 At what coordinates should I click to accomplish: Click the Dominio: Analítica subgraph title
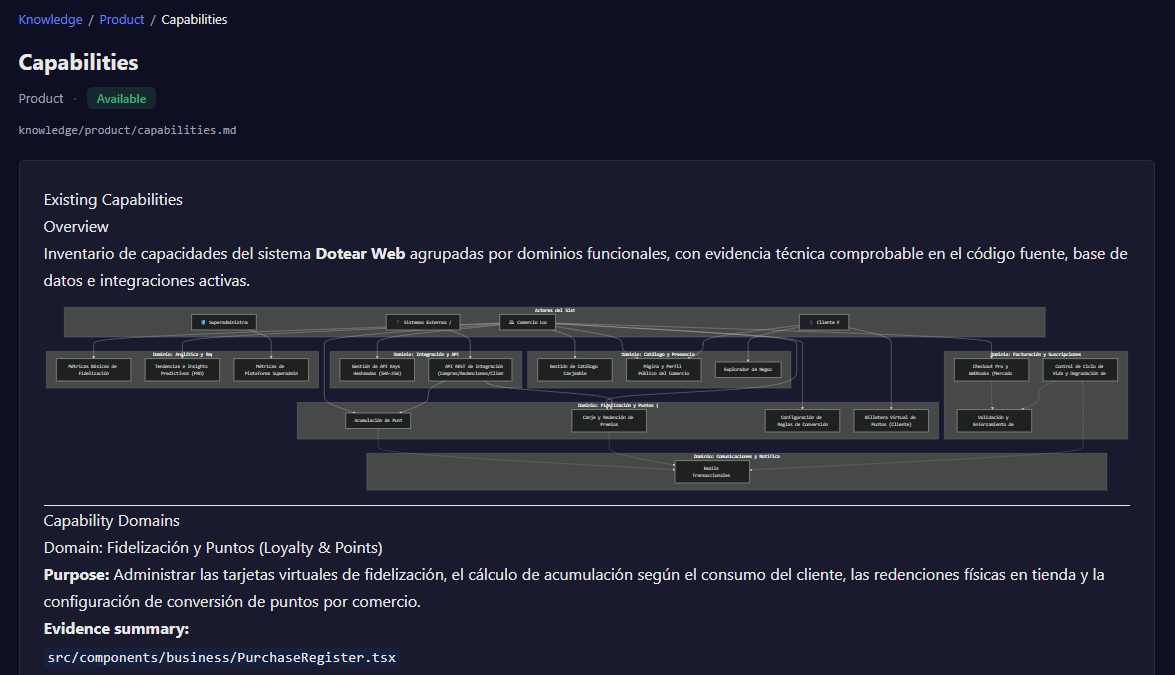click(182, 354)
